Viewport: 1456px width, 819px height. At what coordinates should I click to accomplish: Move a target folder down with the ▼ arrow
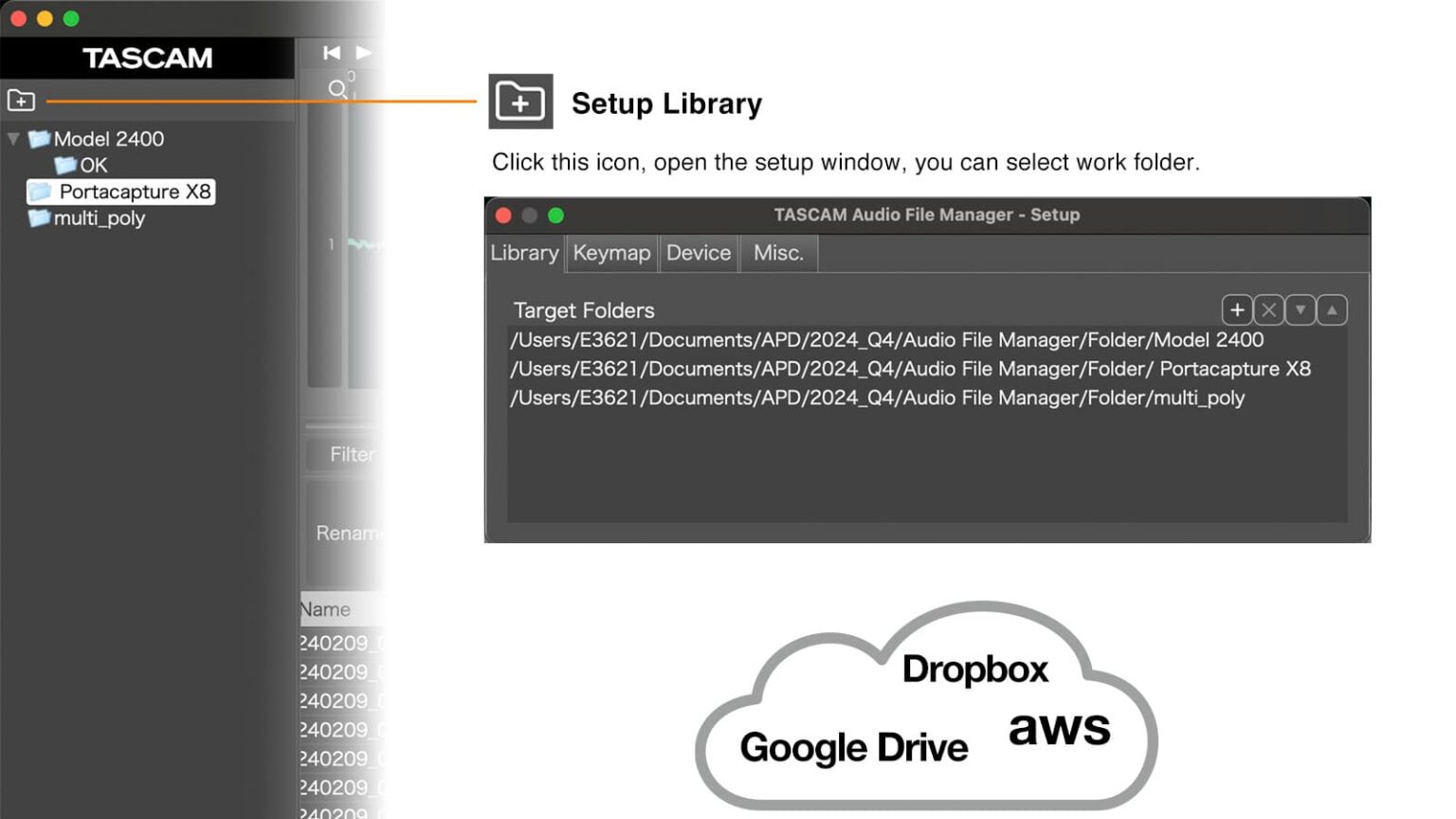pyautogui.click(x=1300, y=310)
